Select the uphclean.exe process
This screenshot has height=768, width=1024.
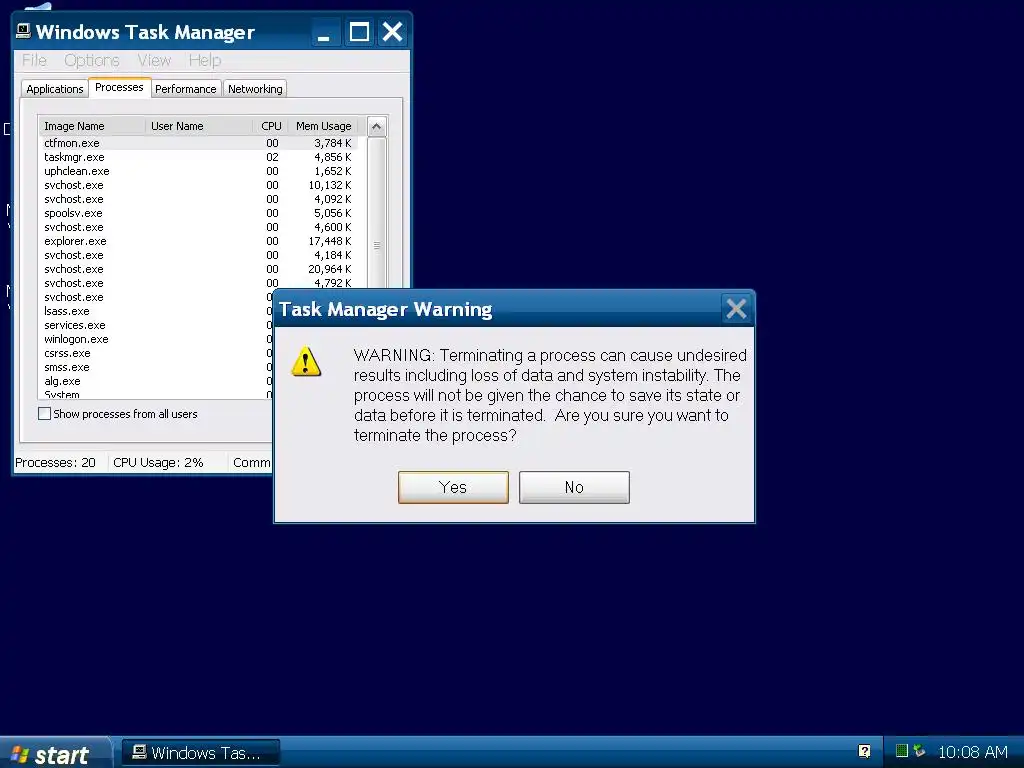(x=199, y=171)
